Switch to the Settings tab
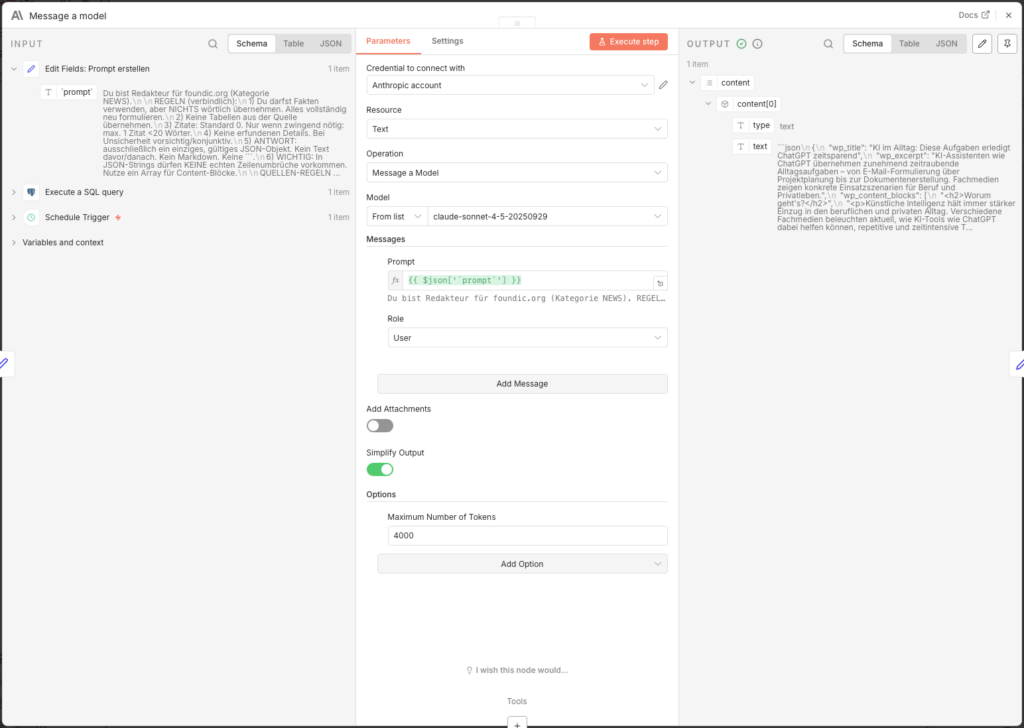 447,41
